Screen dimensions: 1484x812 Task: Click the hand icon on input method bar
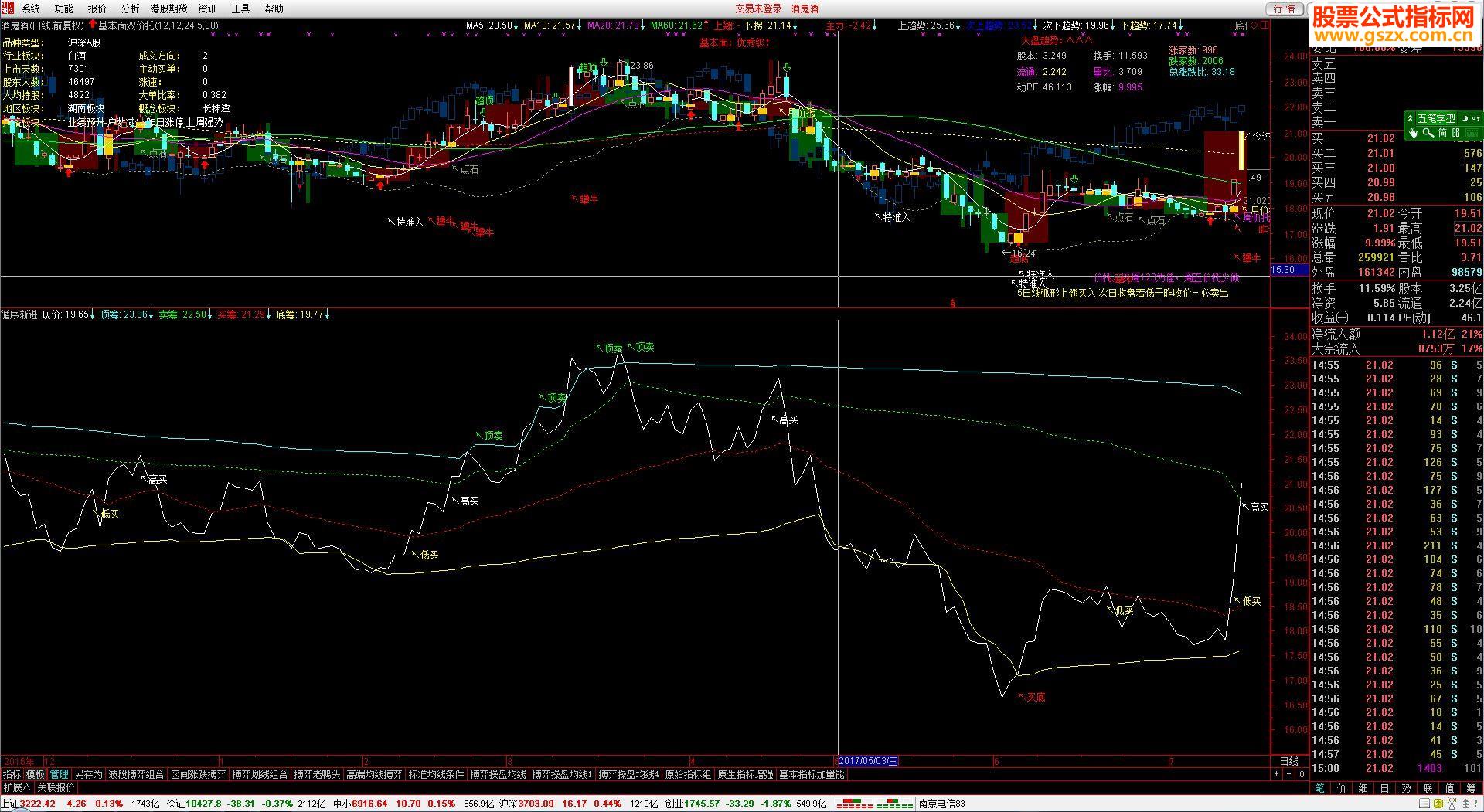point(1413,133)
